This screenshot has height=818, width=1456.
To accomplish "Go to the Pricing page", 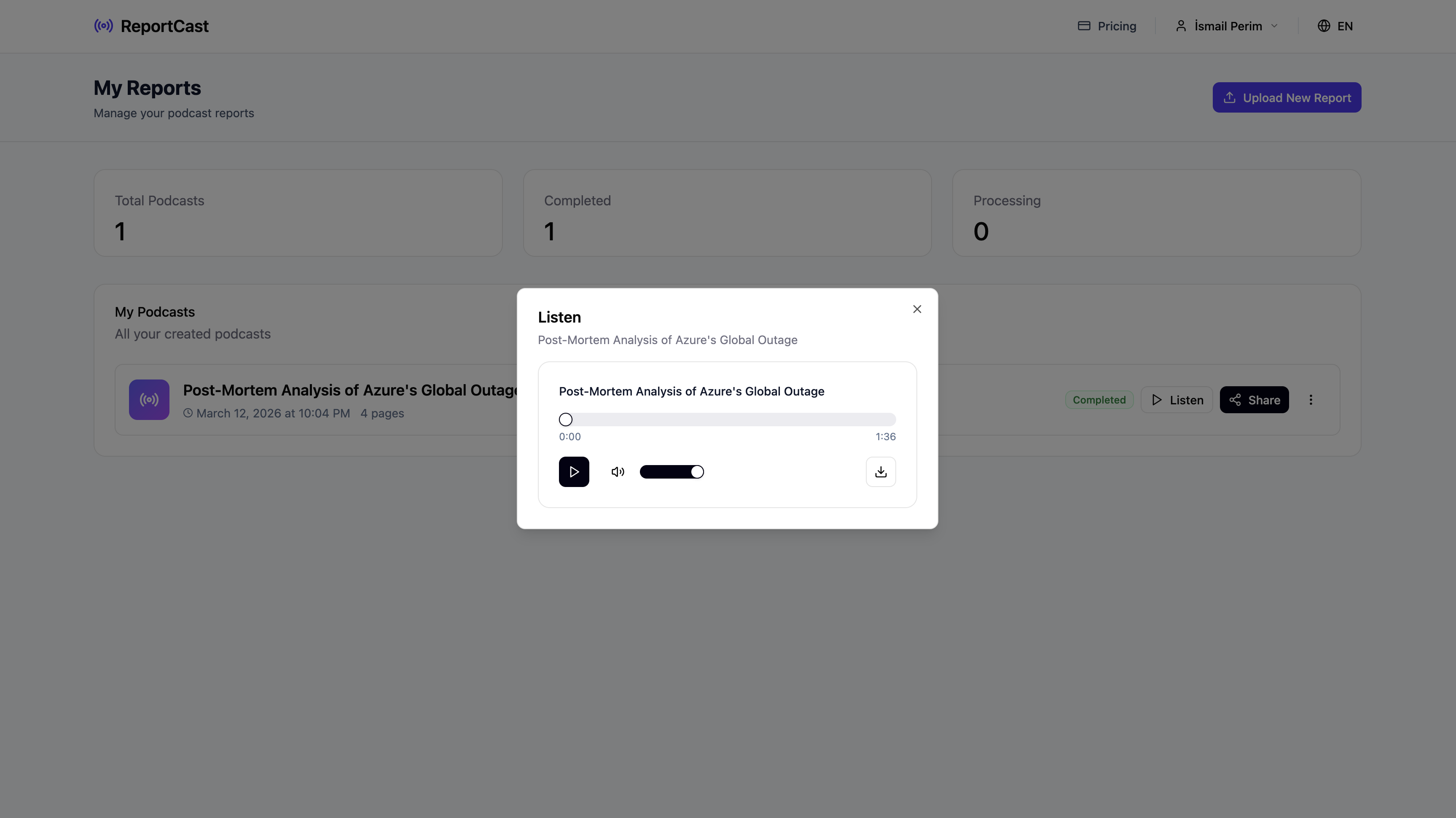I will [x=1116, y=26].
